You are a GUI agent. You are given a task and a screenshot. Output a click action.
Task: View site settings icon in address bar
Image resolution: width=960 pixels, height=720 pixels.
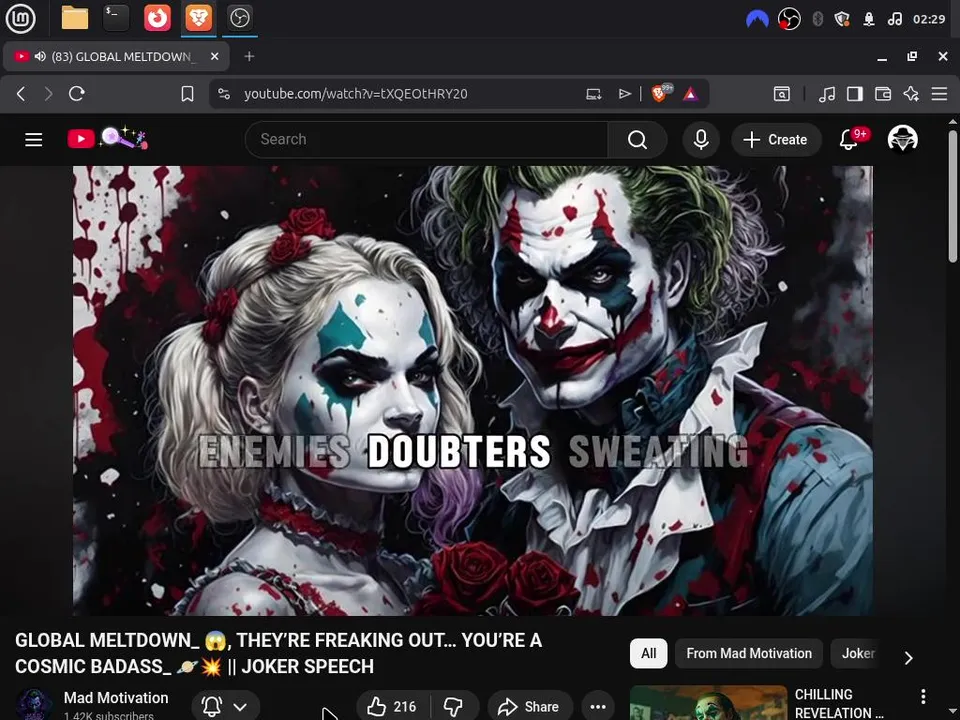[224, 94]
